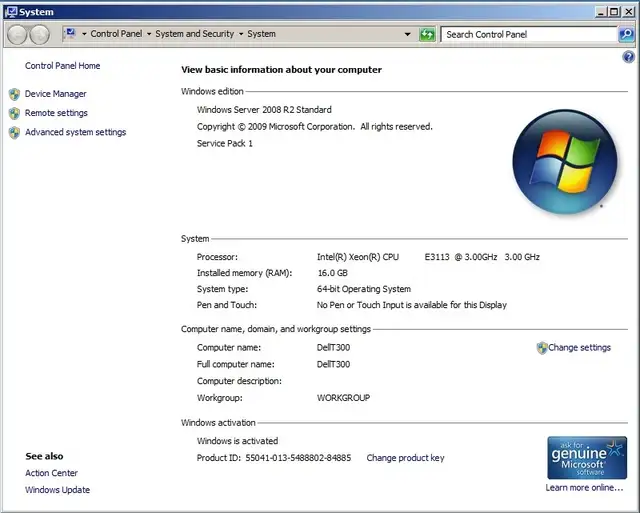The width and height of the screenshot is (640, 513).
Task: Select System and Security in the breadcrumb
Action: click(x=194, y=34)
